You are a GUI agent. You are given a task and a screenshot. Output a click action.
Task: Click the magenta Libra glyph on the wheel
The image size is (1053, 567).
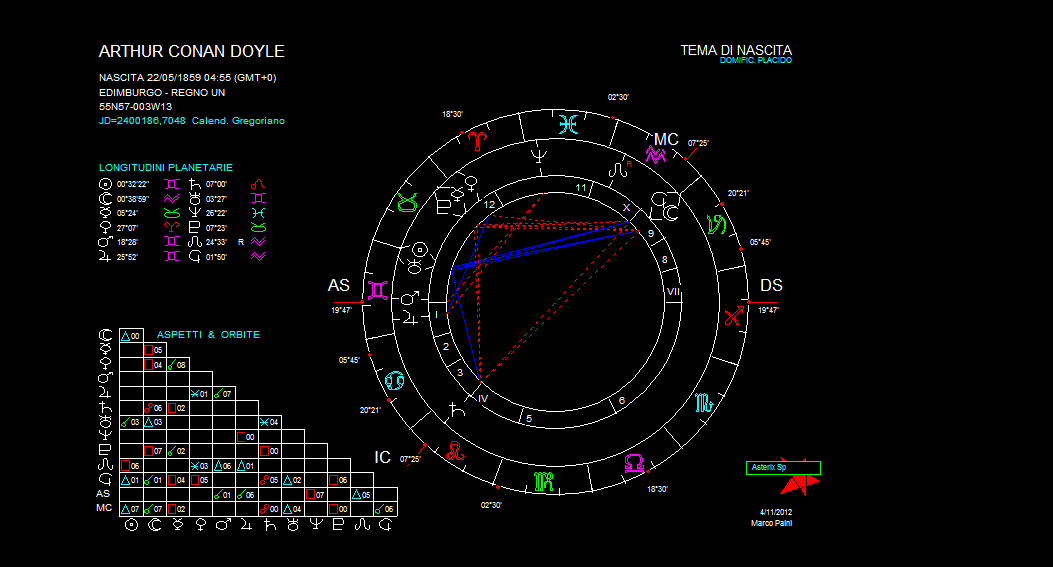coord(635,463)
